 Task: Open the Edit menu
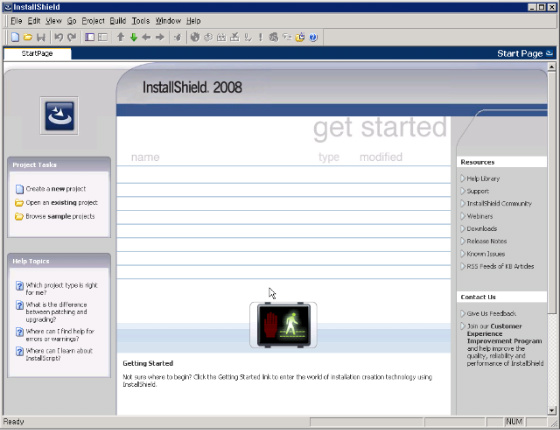click(34, 21)
